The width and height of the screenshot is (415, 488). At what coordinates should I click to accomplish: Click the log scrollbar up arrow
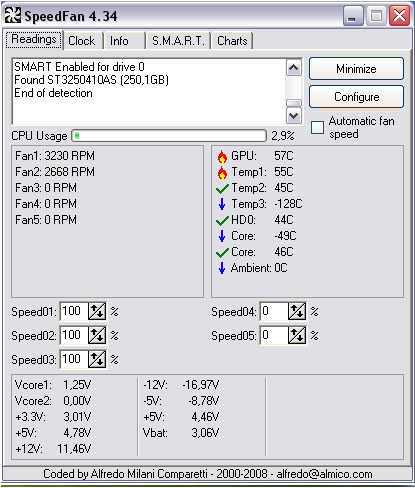(293, 68)
